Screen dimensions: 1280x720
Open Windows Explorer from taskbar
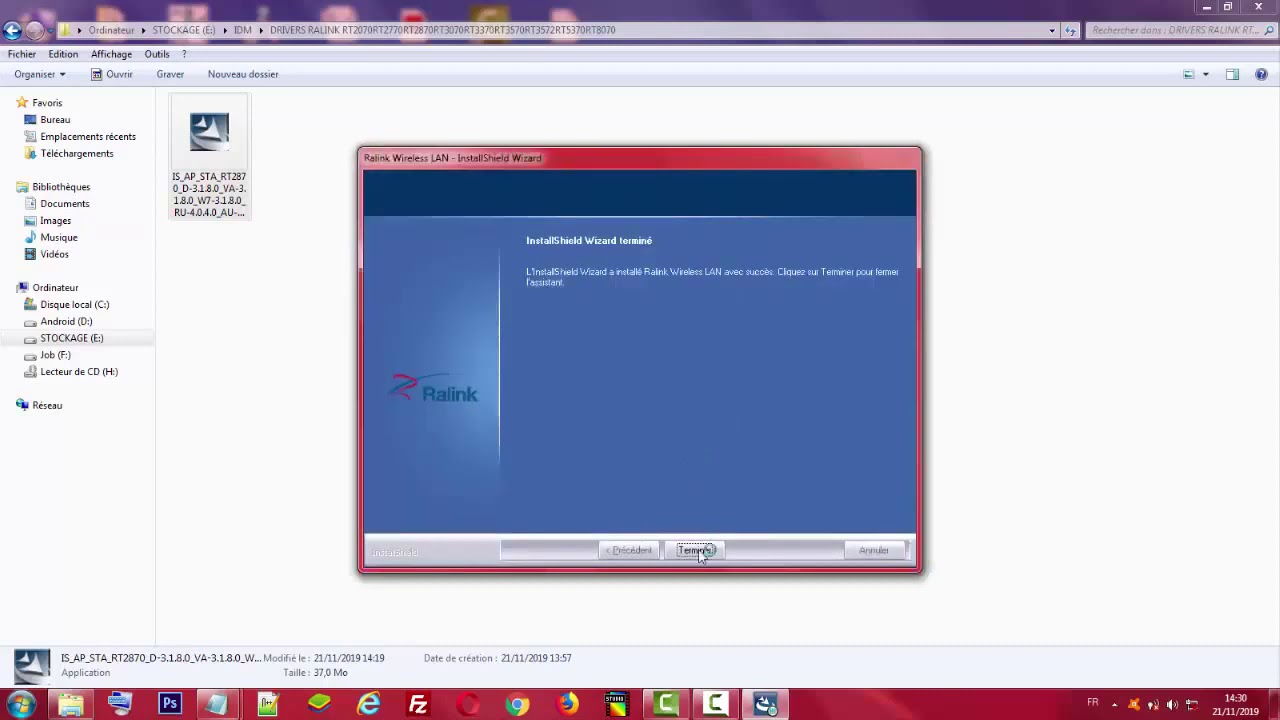70,704
